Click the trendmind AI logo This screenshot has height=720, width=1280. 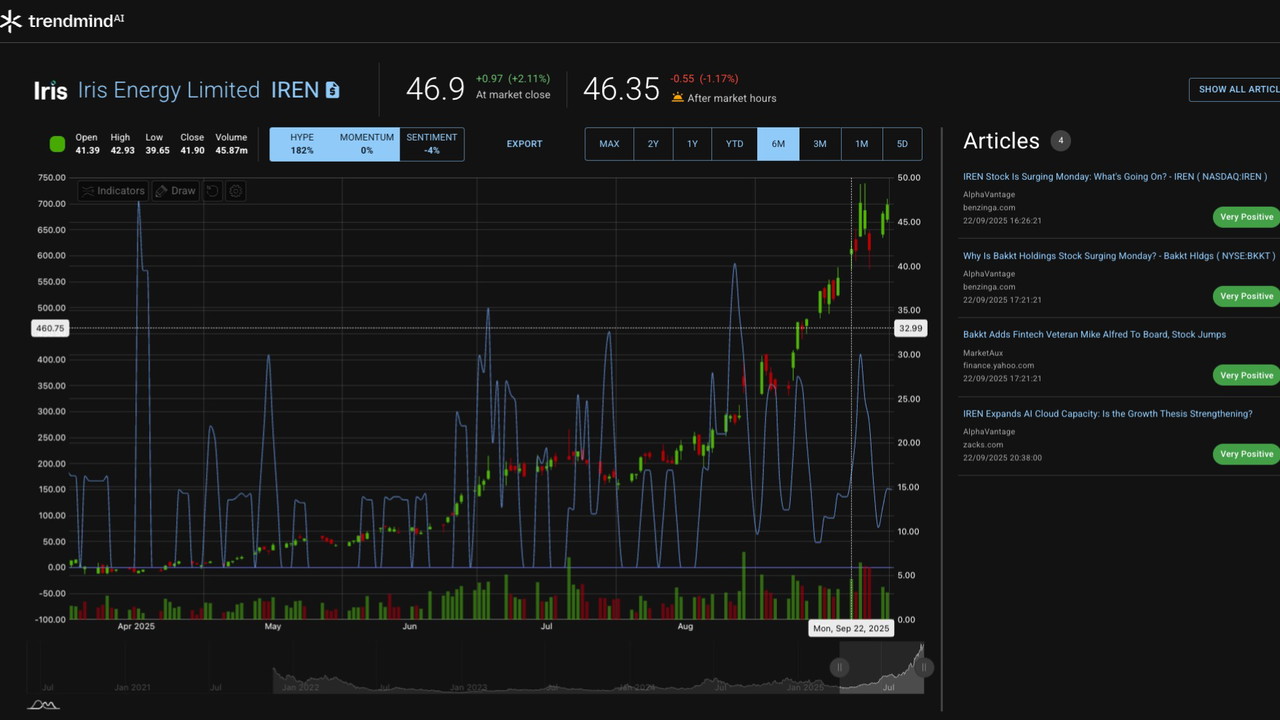point(62,21)
